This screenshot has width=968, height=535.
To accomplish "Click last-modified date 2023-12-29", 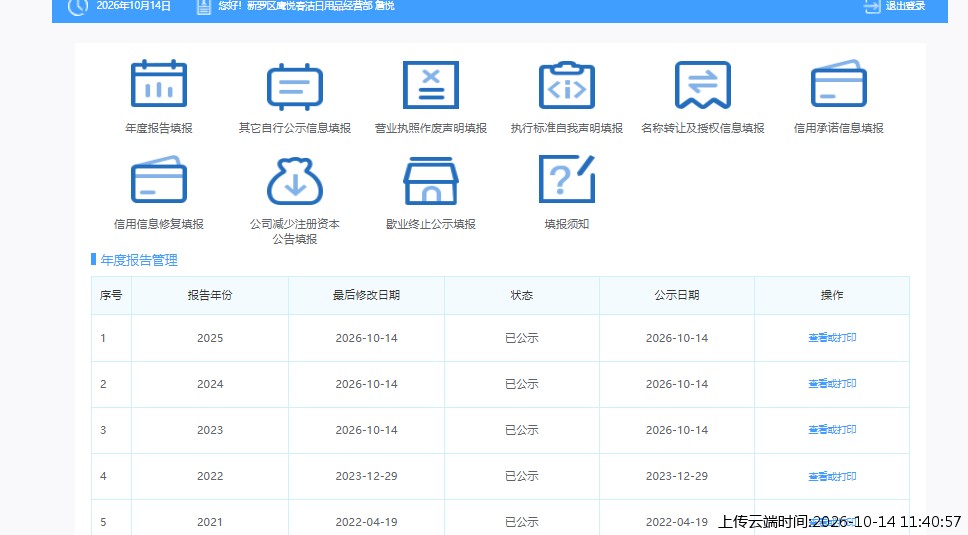I will pos(366,476).
